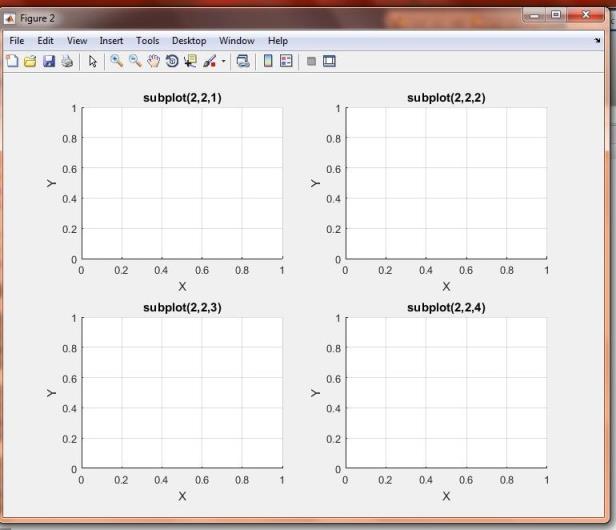This screenshot has height=530, width=616.
Task: Click the MATLAB logo in the title bar
Action: pyautogui.click(x=10, y=19)
